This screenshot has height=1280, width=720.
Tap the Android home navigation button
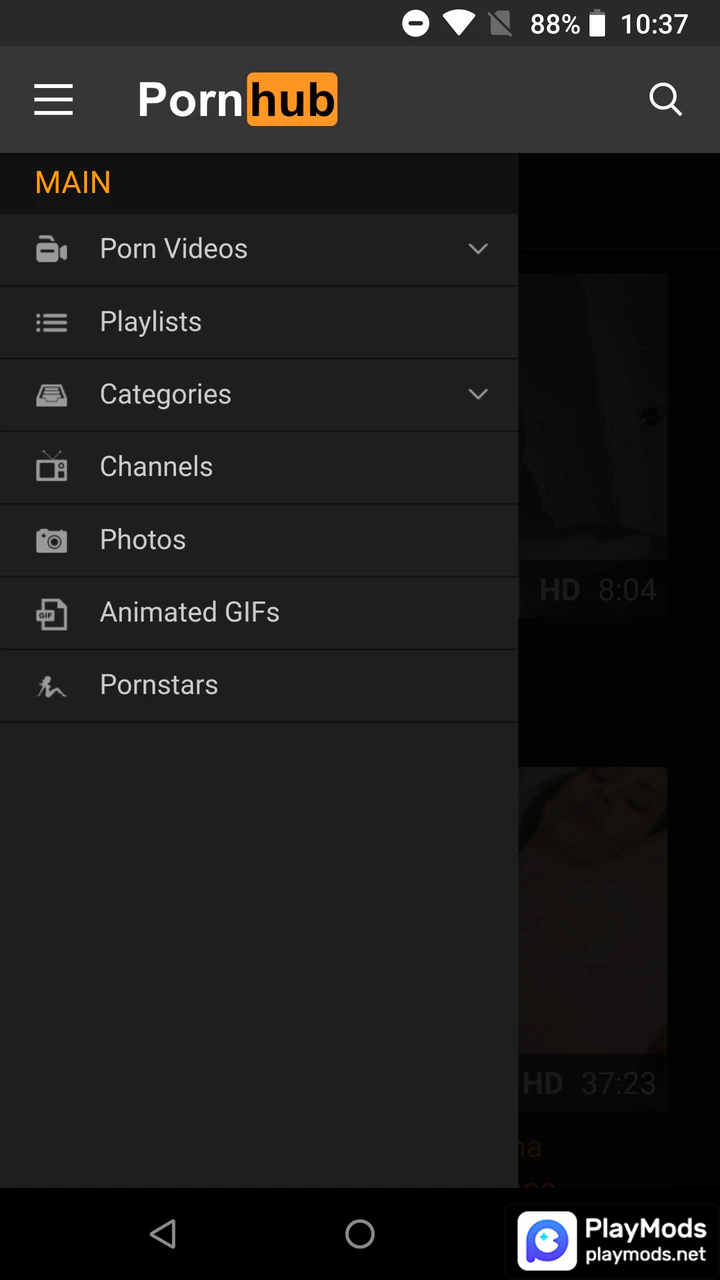360,1234
